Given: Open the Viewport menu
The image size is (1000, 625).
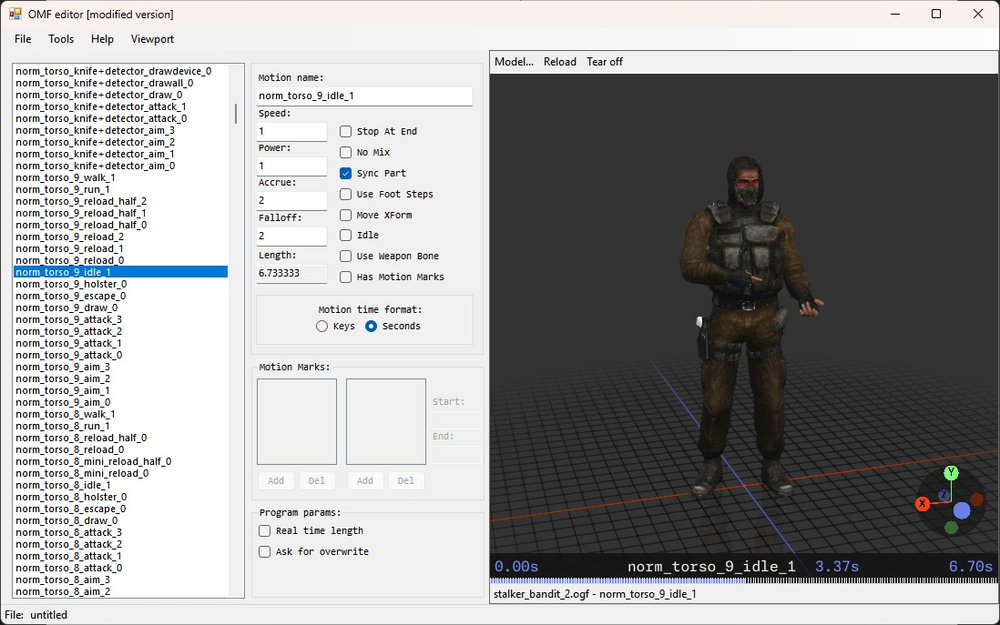Looking at the screenshot, I should (x=152, y=39).
